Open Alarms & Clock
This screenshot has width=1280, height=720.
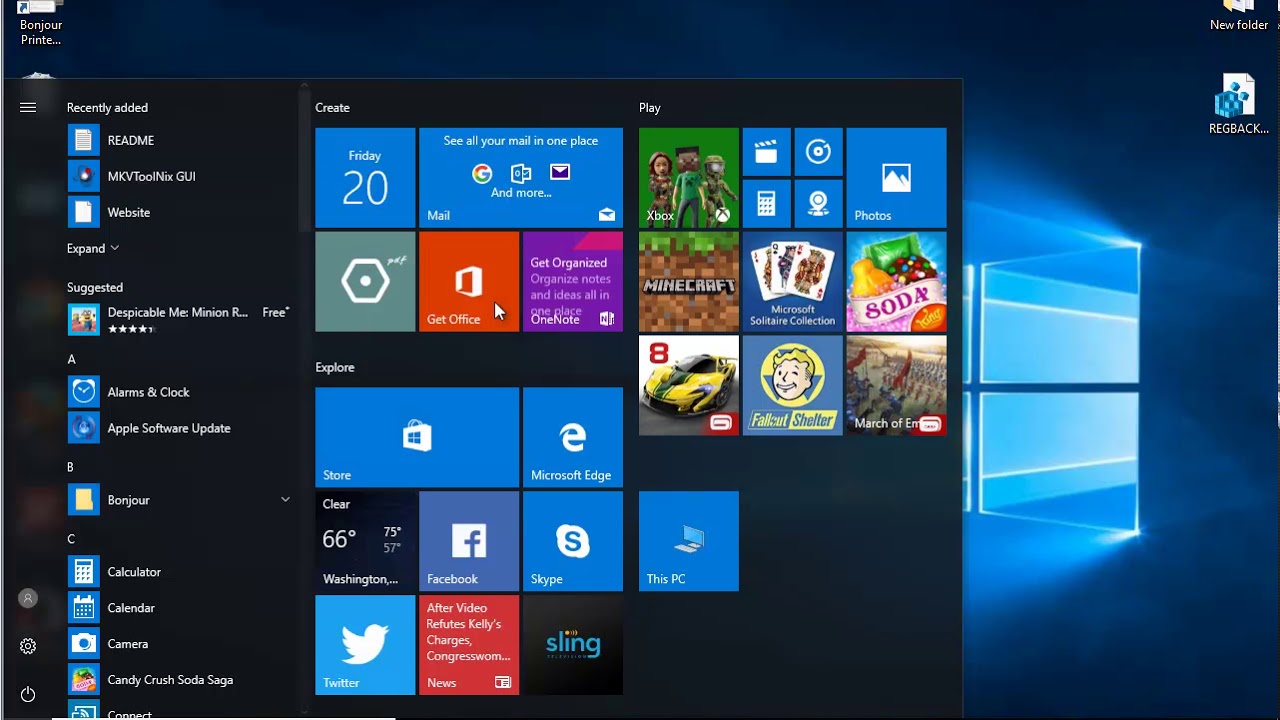(180, 392)
